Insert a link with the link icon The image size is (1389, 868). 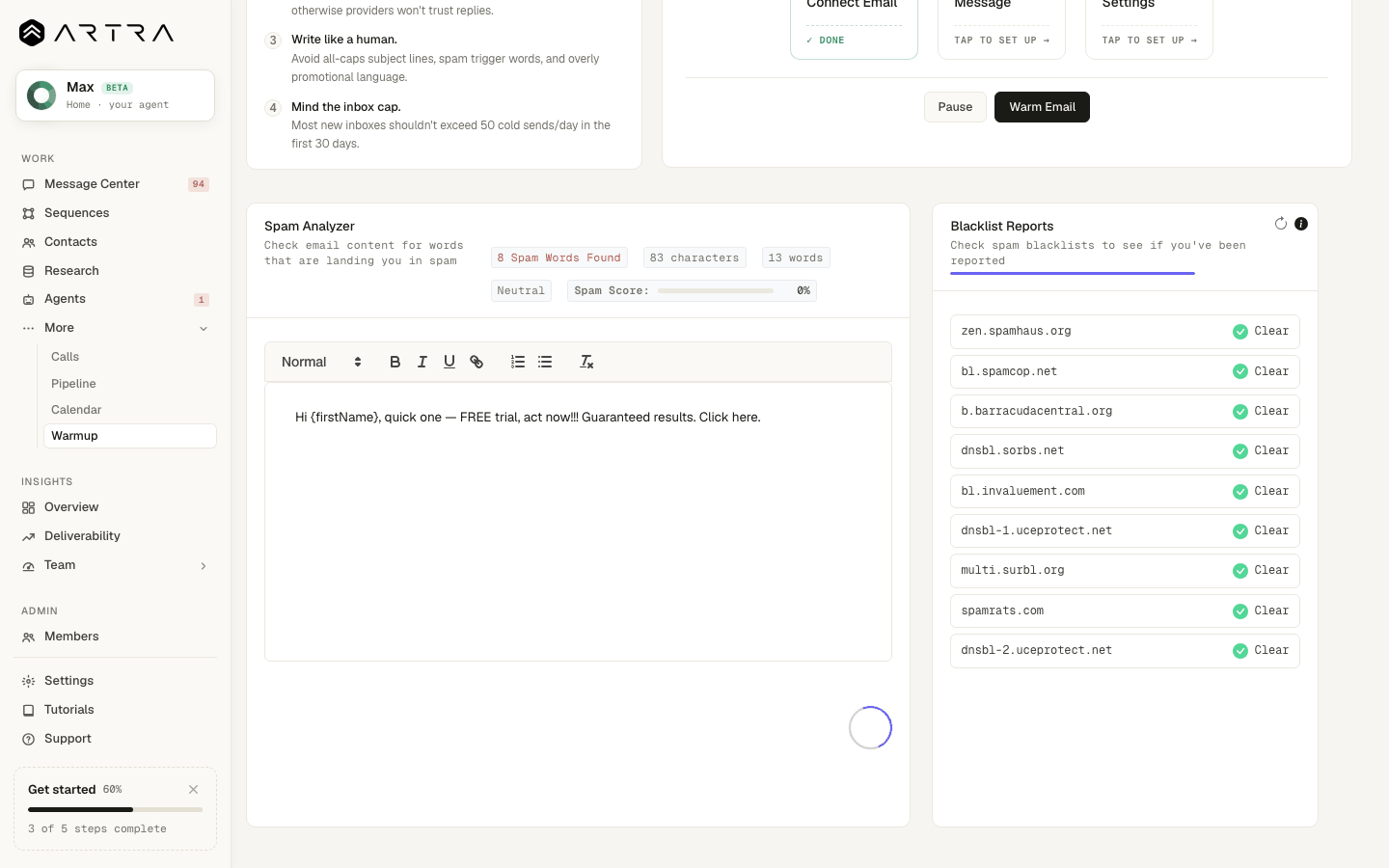click(x=477, y=362)
